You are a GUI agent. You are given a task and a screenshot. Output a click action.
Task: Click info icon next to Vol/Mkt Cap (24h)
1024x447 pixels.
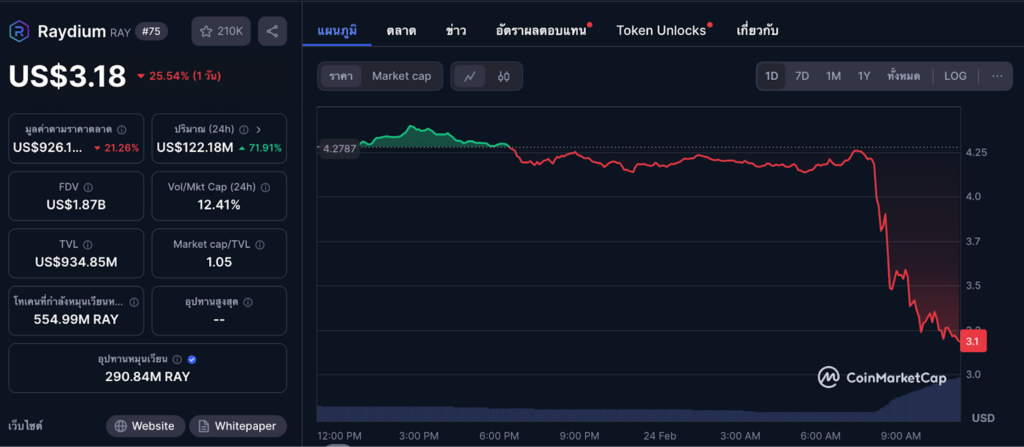pyautogui.click(x=266, y=187)
